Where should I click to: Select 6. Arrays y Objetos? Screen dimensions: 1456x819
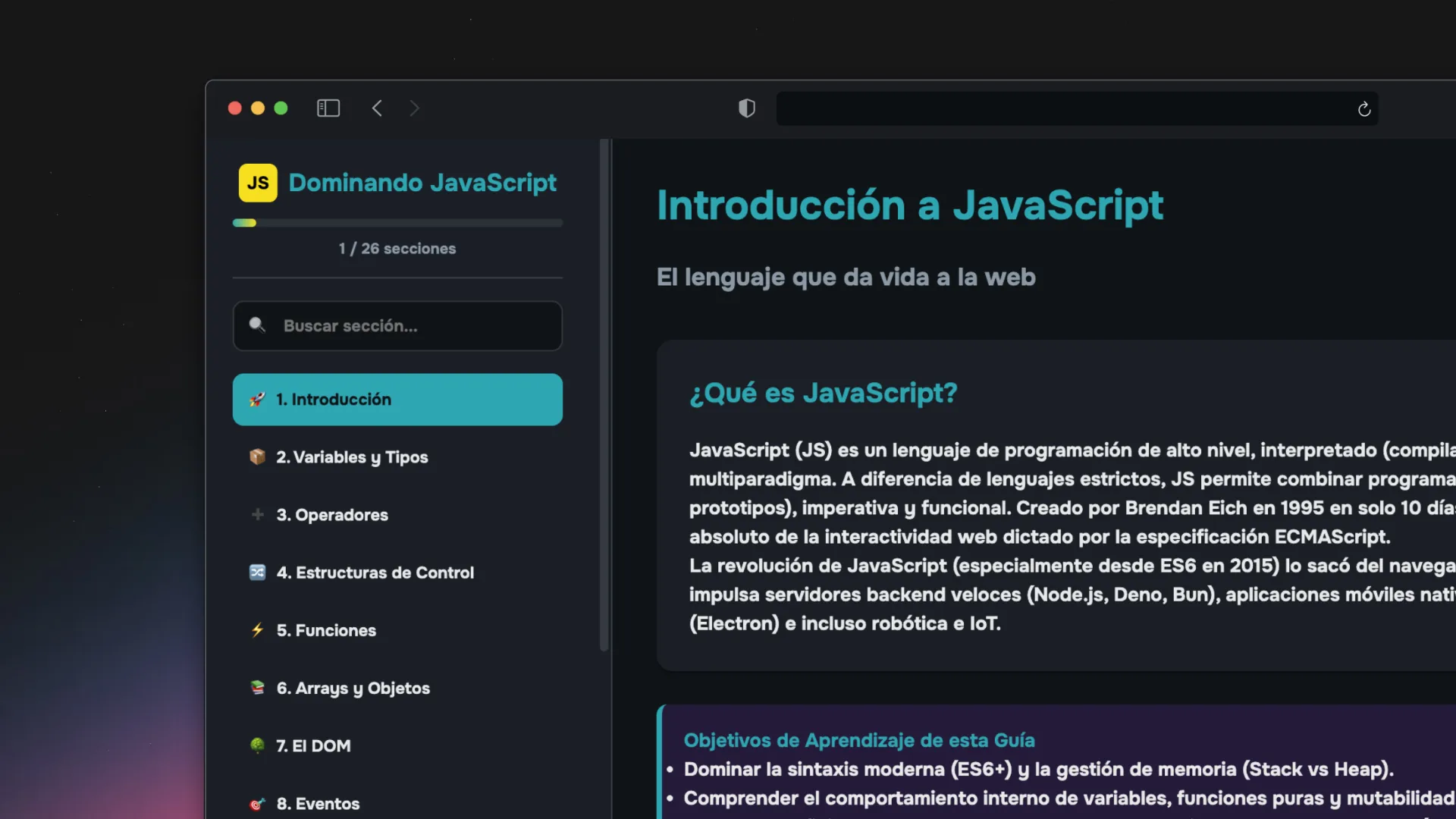coord(397,688)
